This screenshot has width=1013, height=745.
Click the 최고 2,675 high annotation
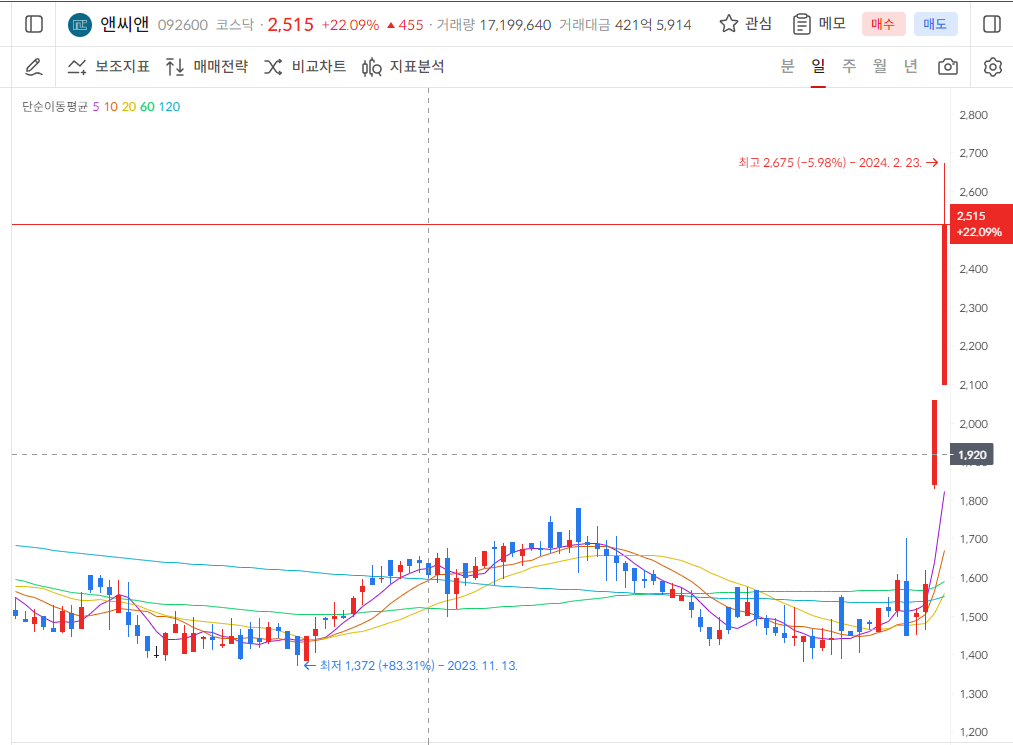coord(838,163)
